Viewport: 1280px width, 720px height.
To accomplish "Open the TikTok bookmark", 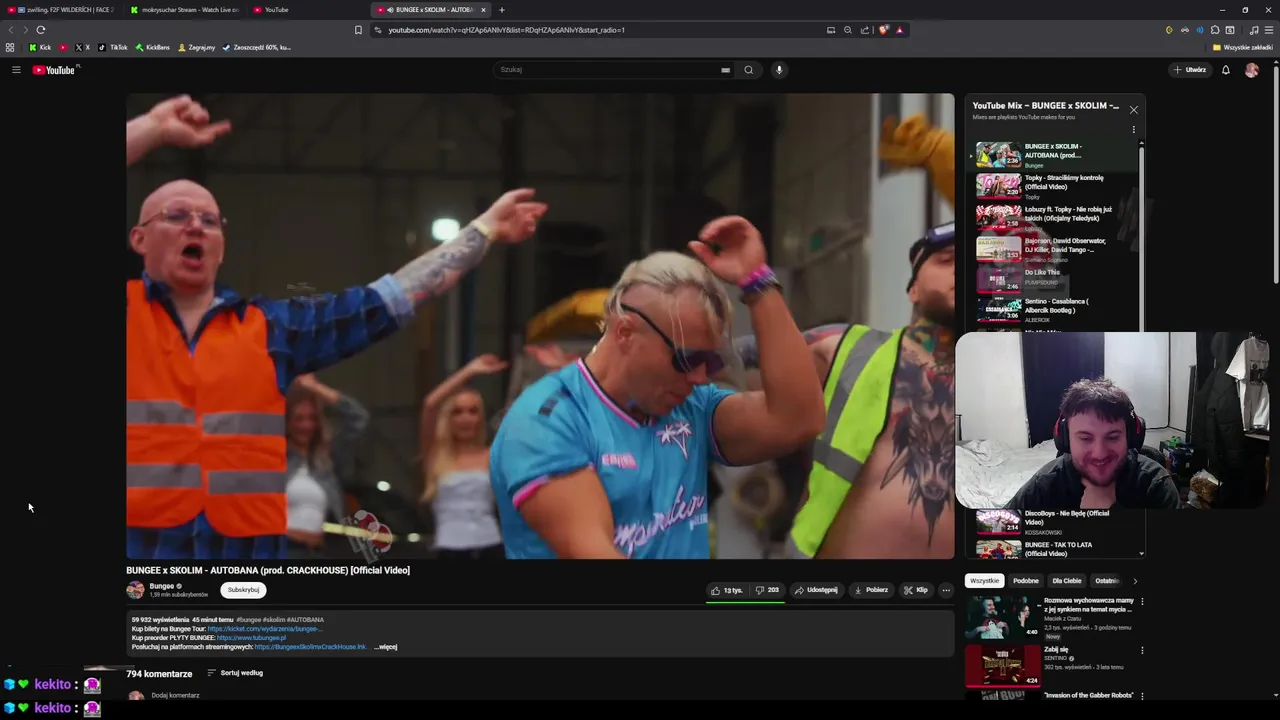I will 113,47.
